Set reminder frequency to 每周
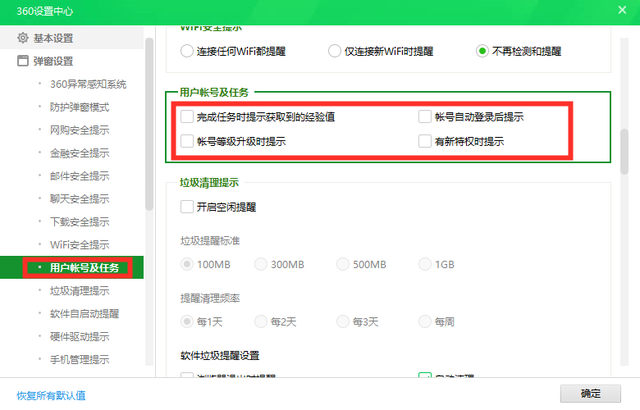Viewport: 640px width, 410px height. pyautogui.click(x=425, y=321)
